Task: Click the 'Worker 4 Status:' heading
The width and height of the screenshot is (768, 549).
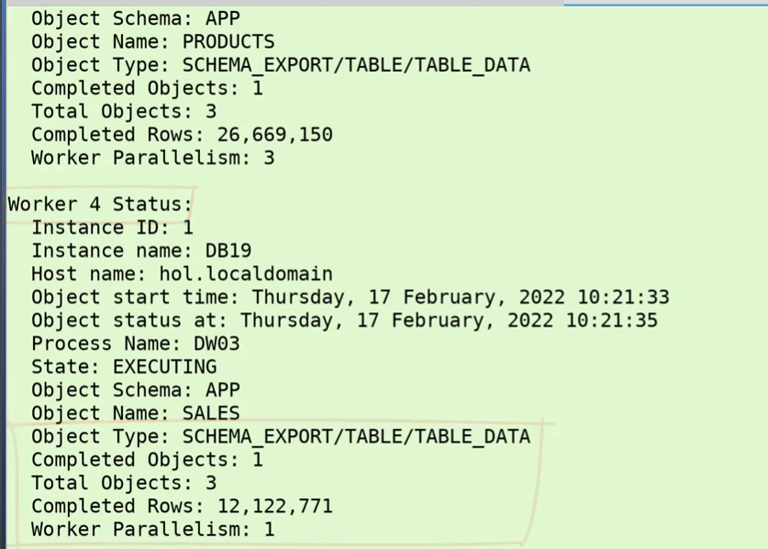Action: click(100, 204)
